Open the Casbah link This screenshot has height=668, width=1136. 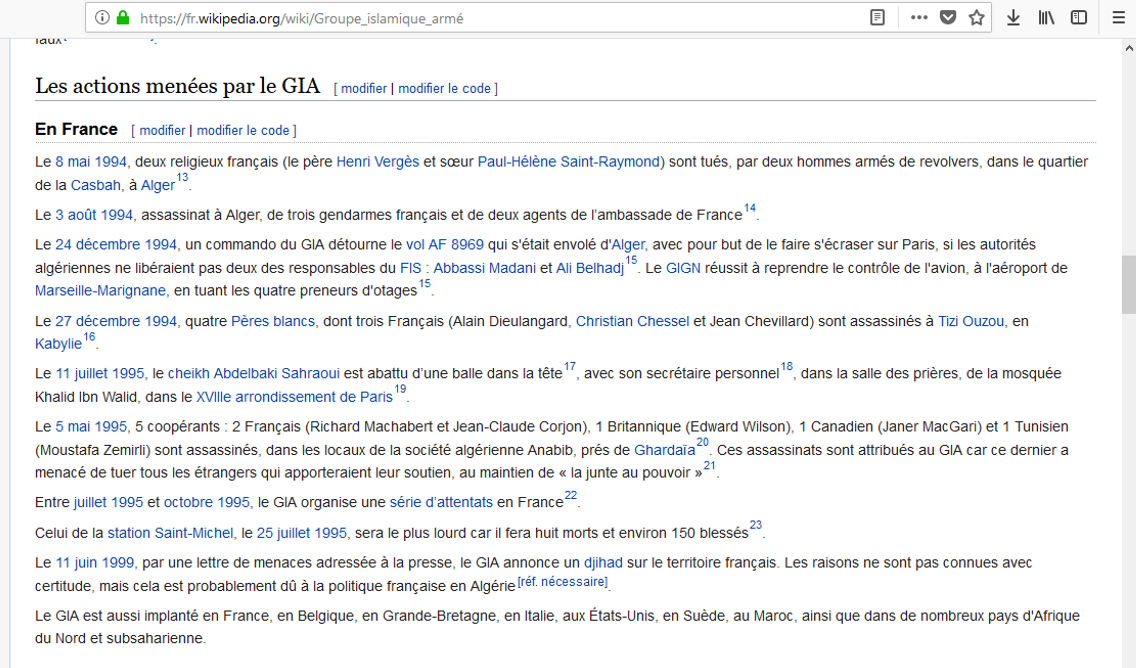96,185
